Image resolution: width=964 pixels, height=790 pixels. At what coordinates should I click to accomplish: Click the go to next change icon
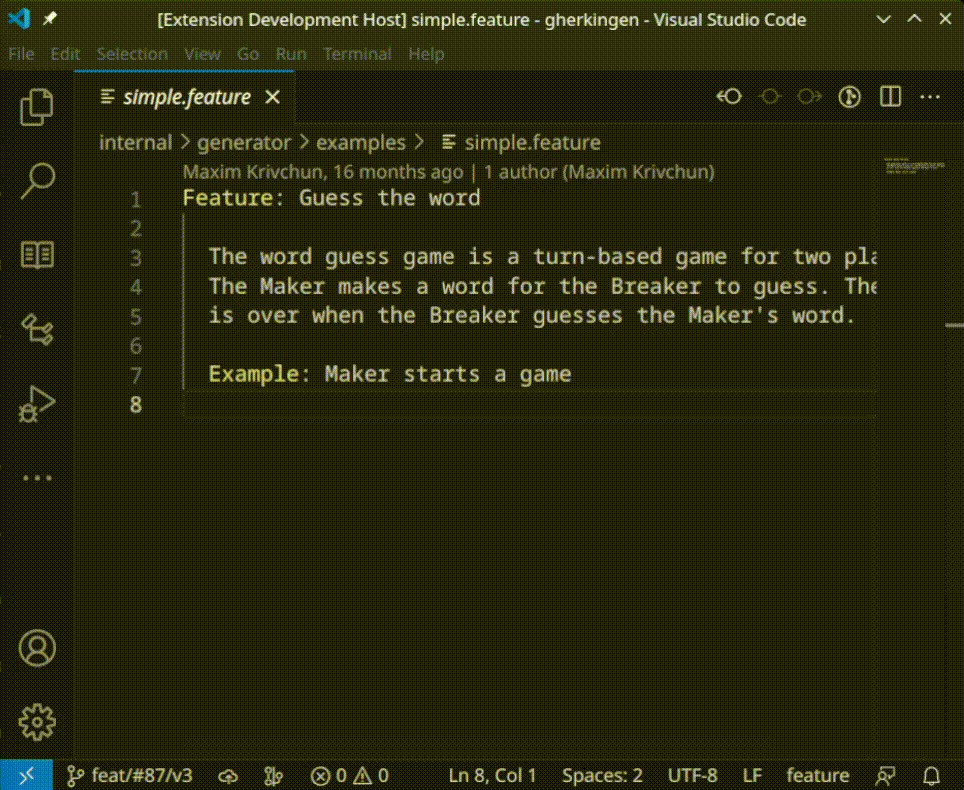[810, 97]
